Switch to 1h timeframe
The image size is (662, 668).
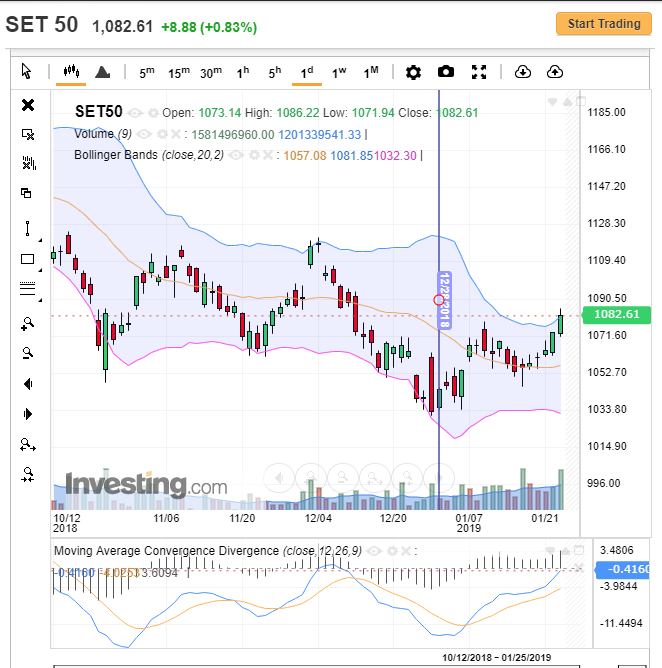click(243, 72)
